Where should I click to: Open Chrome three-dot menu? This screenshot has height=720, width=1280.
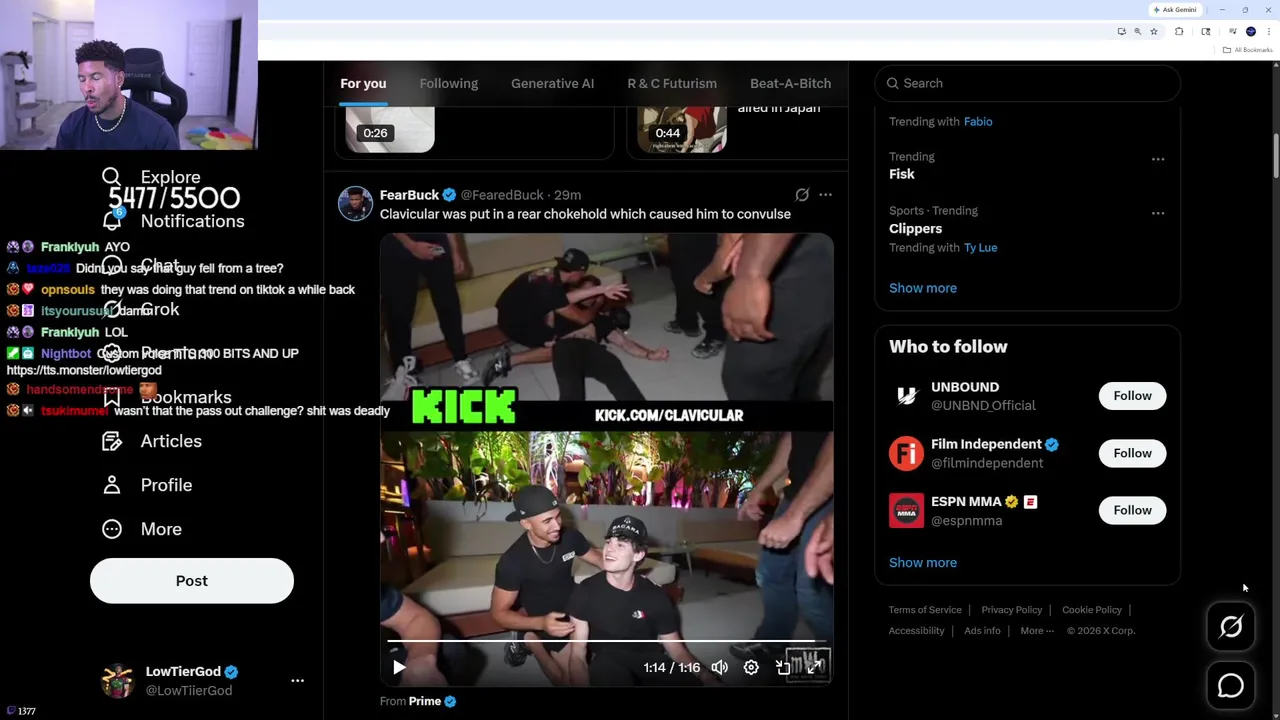[1269, 31]
